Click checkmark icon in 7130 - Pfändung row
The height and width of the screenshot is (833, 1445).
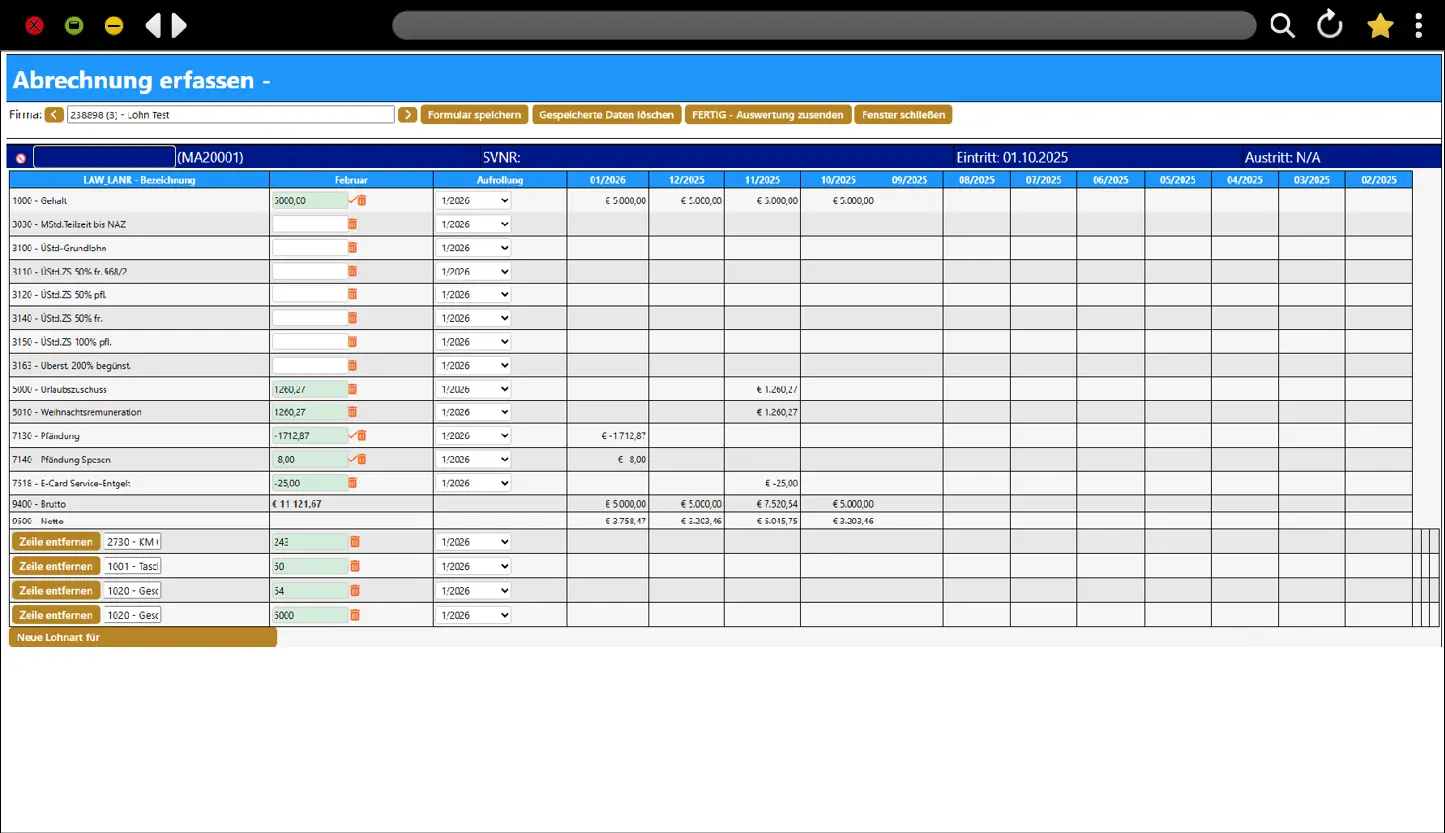352,435
